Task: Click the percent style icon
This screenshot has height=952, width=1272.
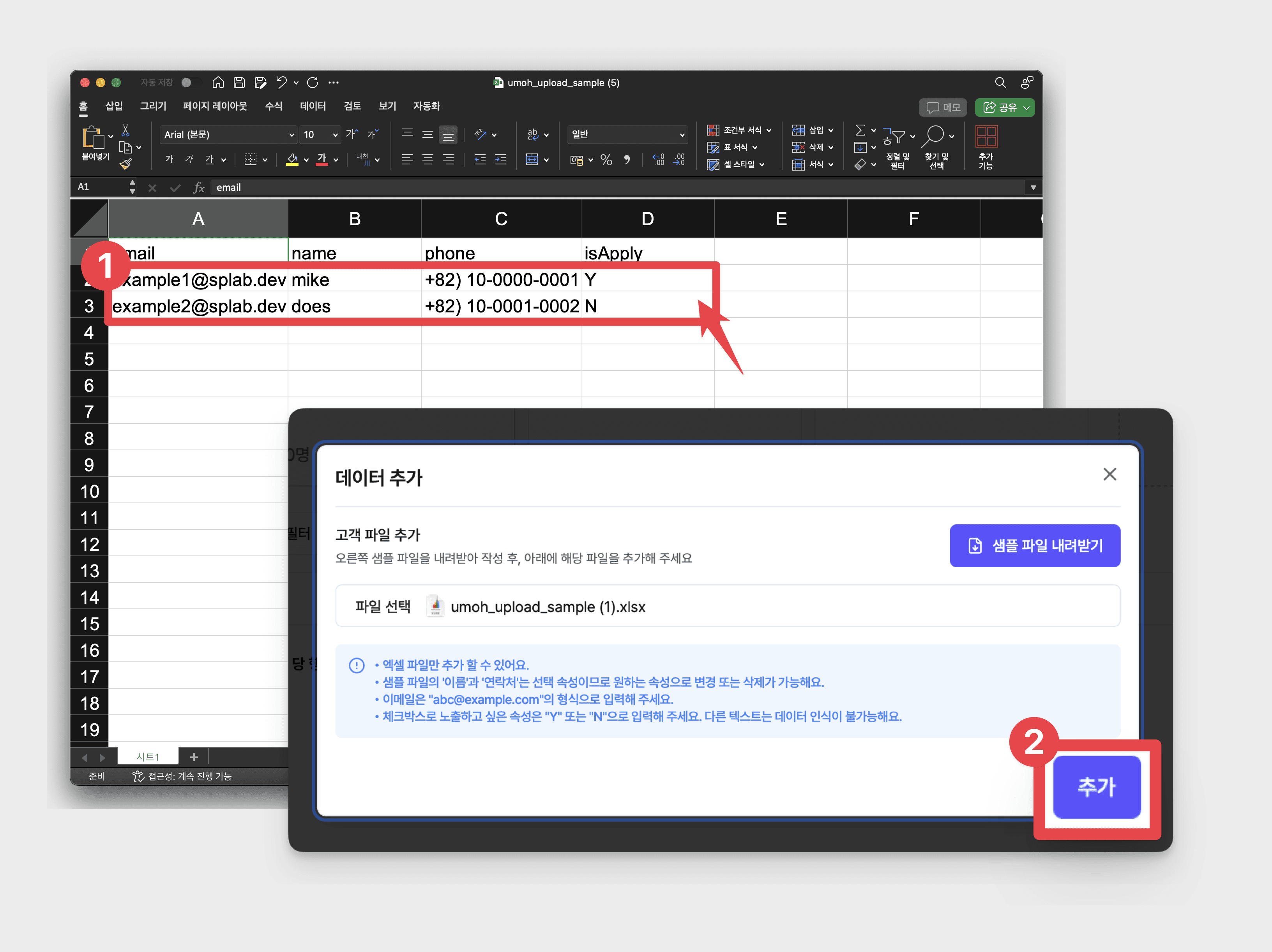Action: point(606,160)
